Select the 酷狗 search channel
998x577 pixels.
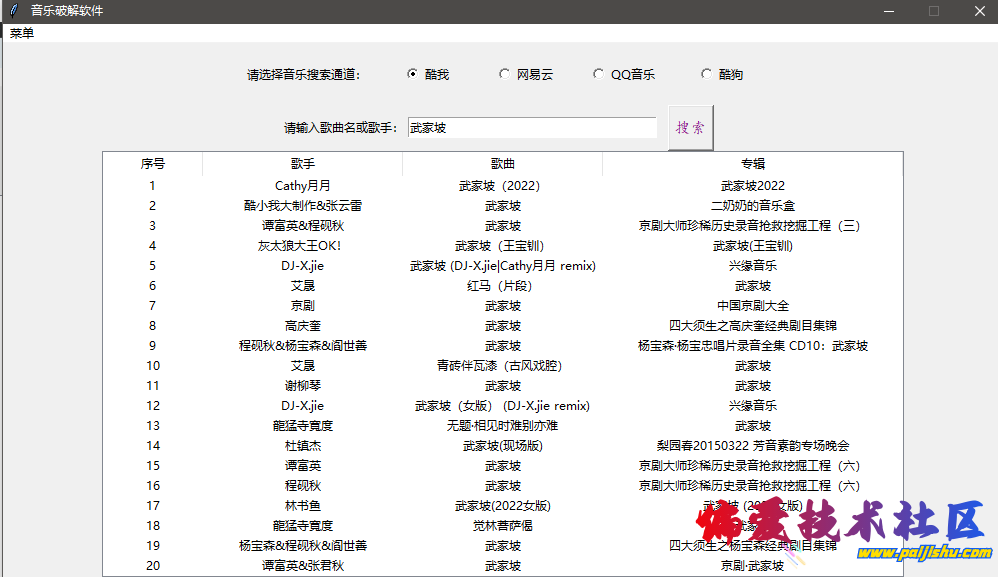[706, 73]
